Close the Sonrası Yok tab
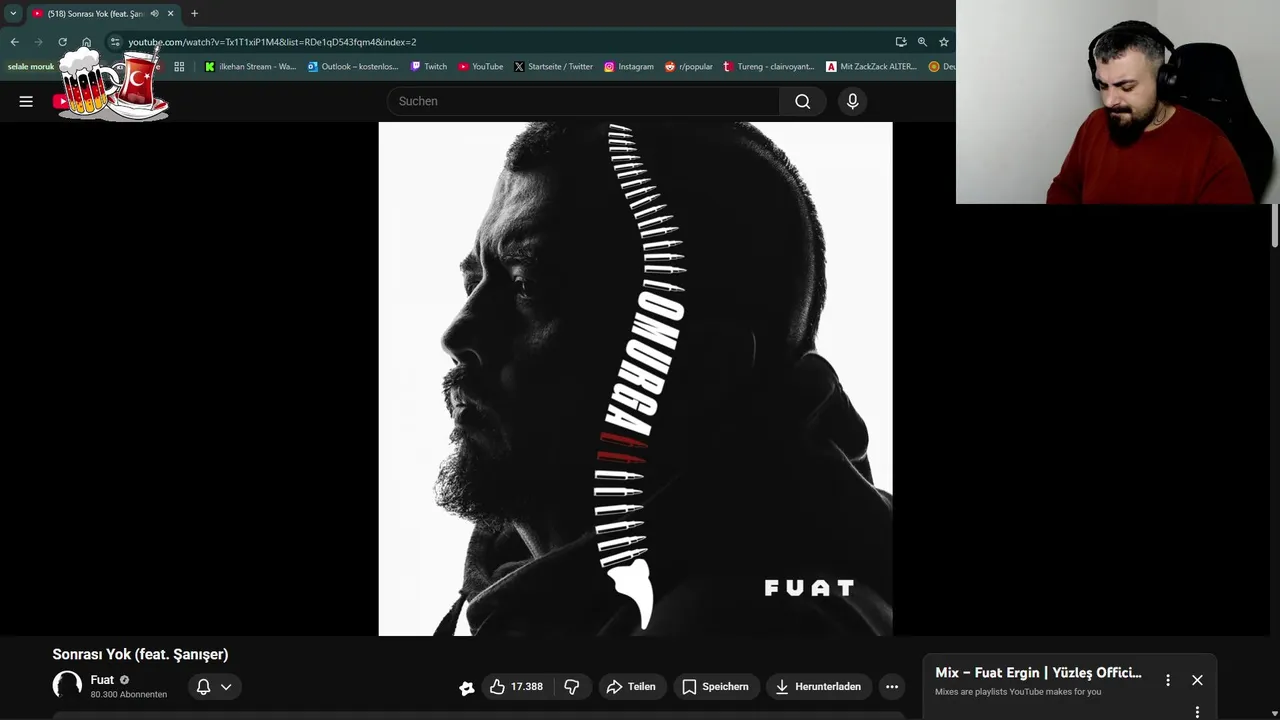This screenshot has height=720, width=1280. [170, 14]
